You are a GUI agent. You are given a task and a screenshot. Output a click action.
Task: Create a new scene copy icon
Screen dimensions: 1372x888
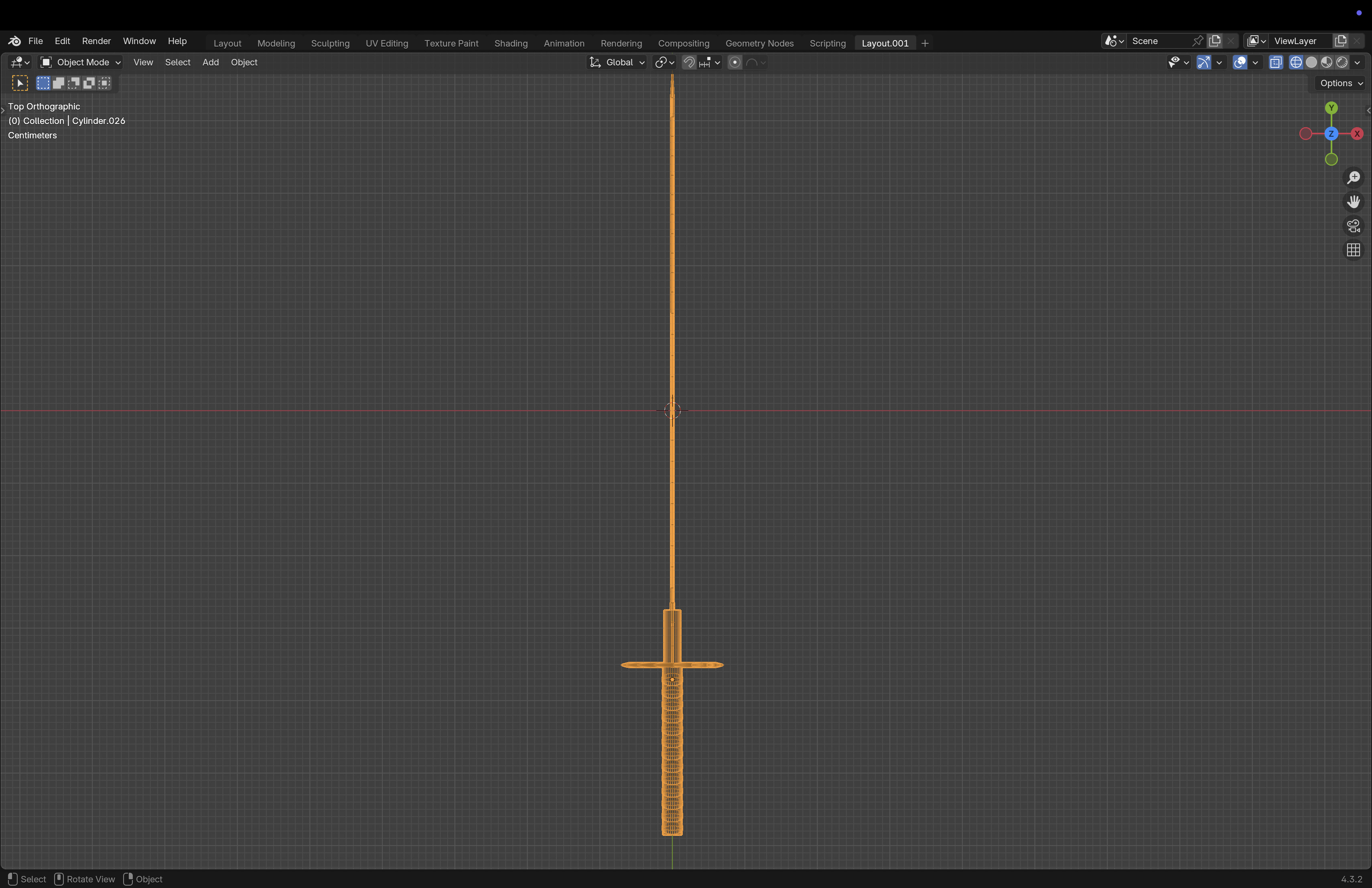click(1215, 41)
